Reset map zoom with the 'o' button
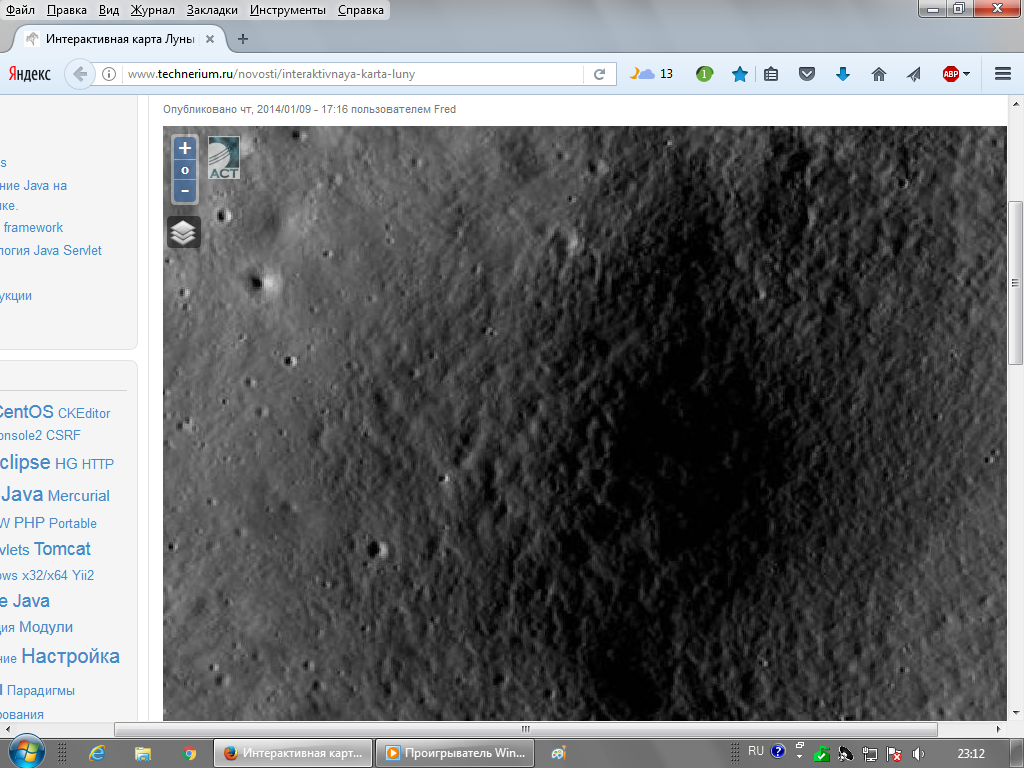Image resolution: width=1024 pixels, height=768 pixels. tap(185, 170)
